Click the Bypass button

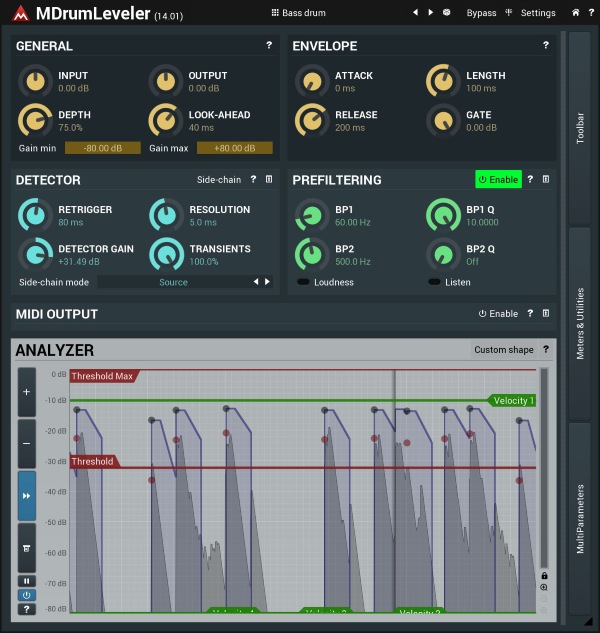tap(481, 13)
